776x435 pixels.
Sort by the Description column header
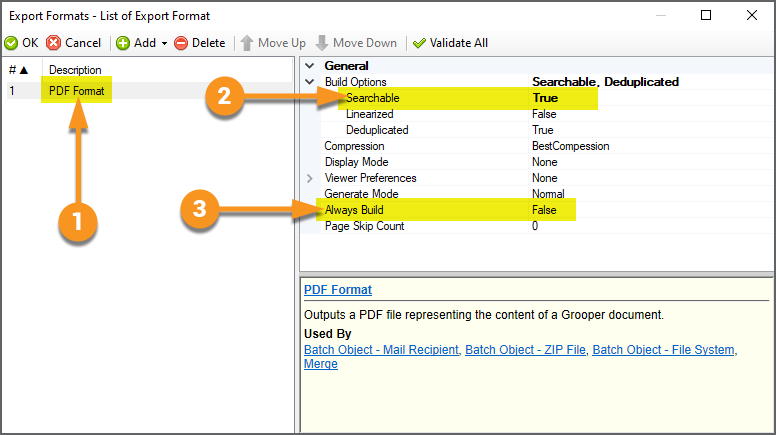point(75,70)
